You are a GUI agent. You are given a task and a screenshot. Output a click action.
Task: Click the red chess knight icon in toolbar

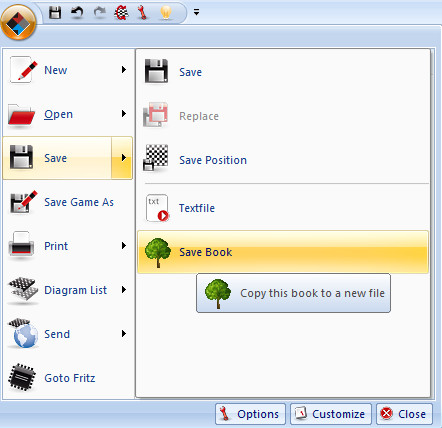pos(121,13)
